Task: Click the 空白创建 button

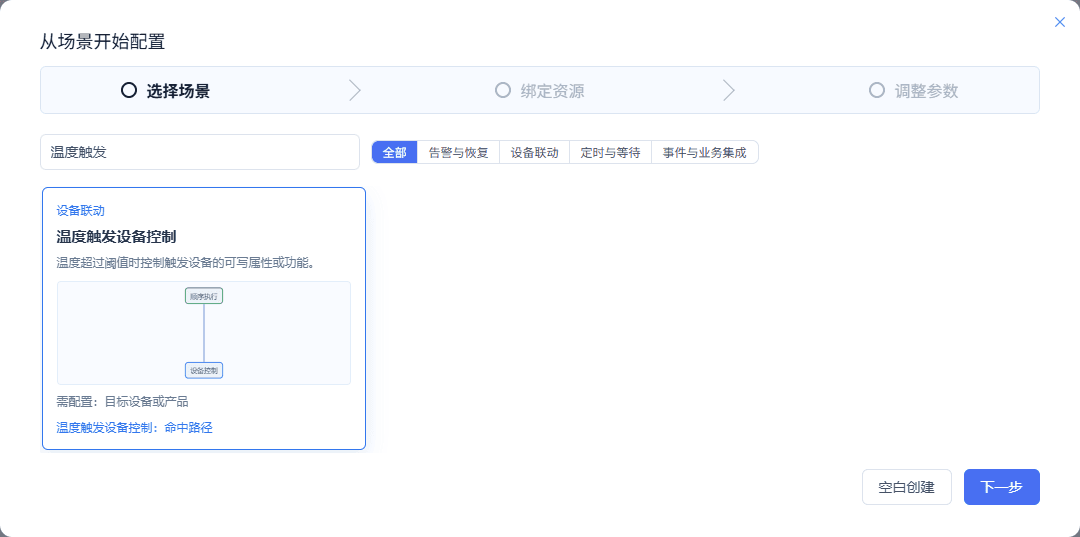Action: pos(906,487)
